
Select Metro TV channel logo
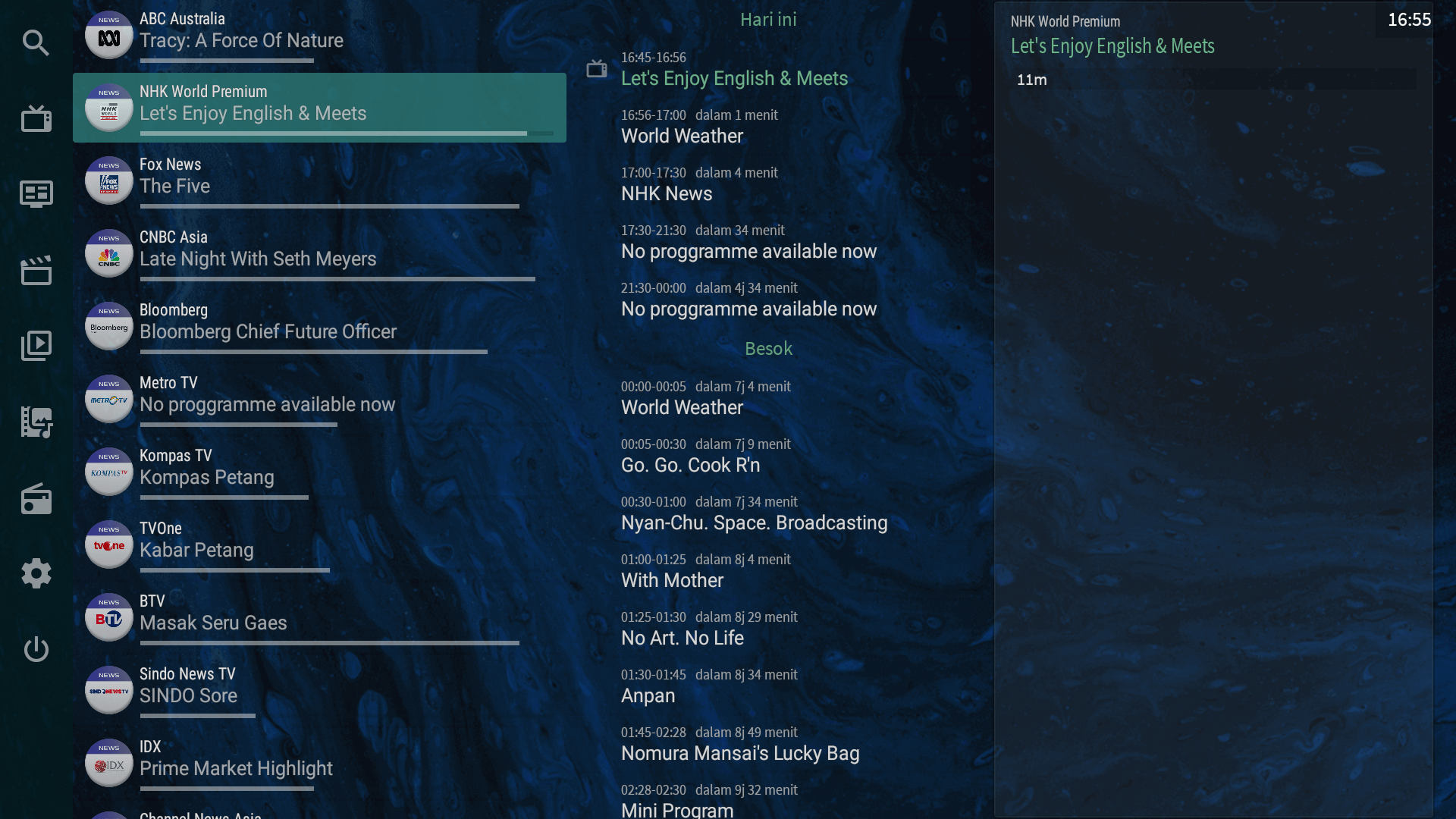coord(109,399)
